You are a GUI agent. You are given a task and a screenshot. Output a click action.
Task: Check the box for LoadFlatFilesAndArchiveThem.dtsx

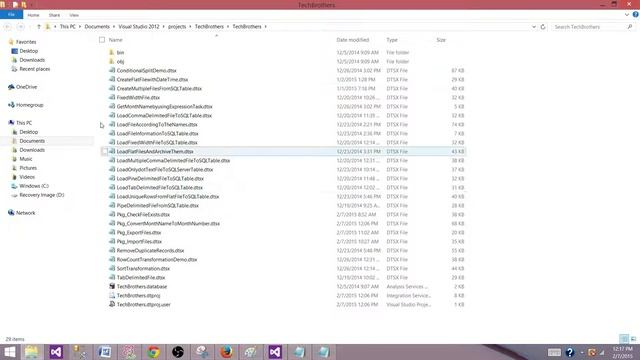click(x=104, y=151)
